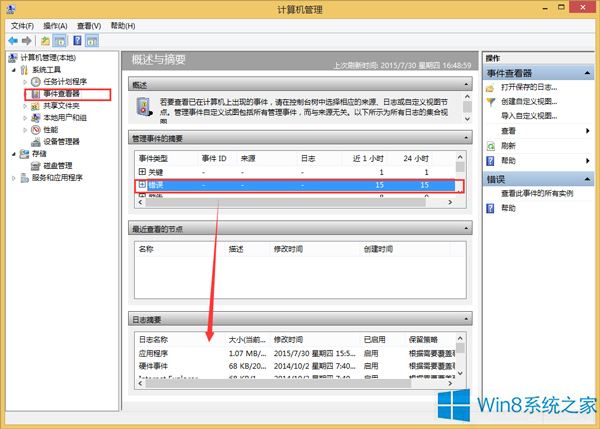Image resolution: width=600 pixels, height=429 pixels.
Task: Open the 操作(A) menu
Action: (55, 26)
